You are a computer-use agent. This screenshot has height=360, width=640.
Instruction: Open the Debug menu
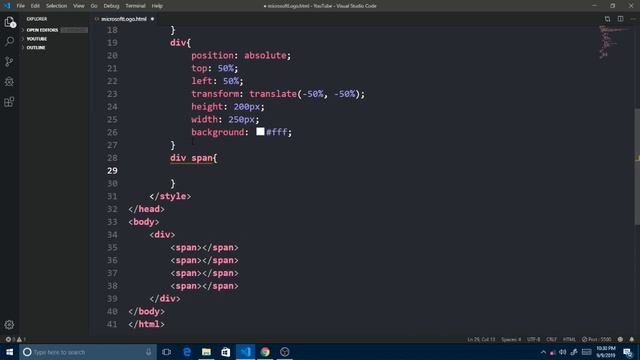click(111, 6)
